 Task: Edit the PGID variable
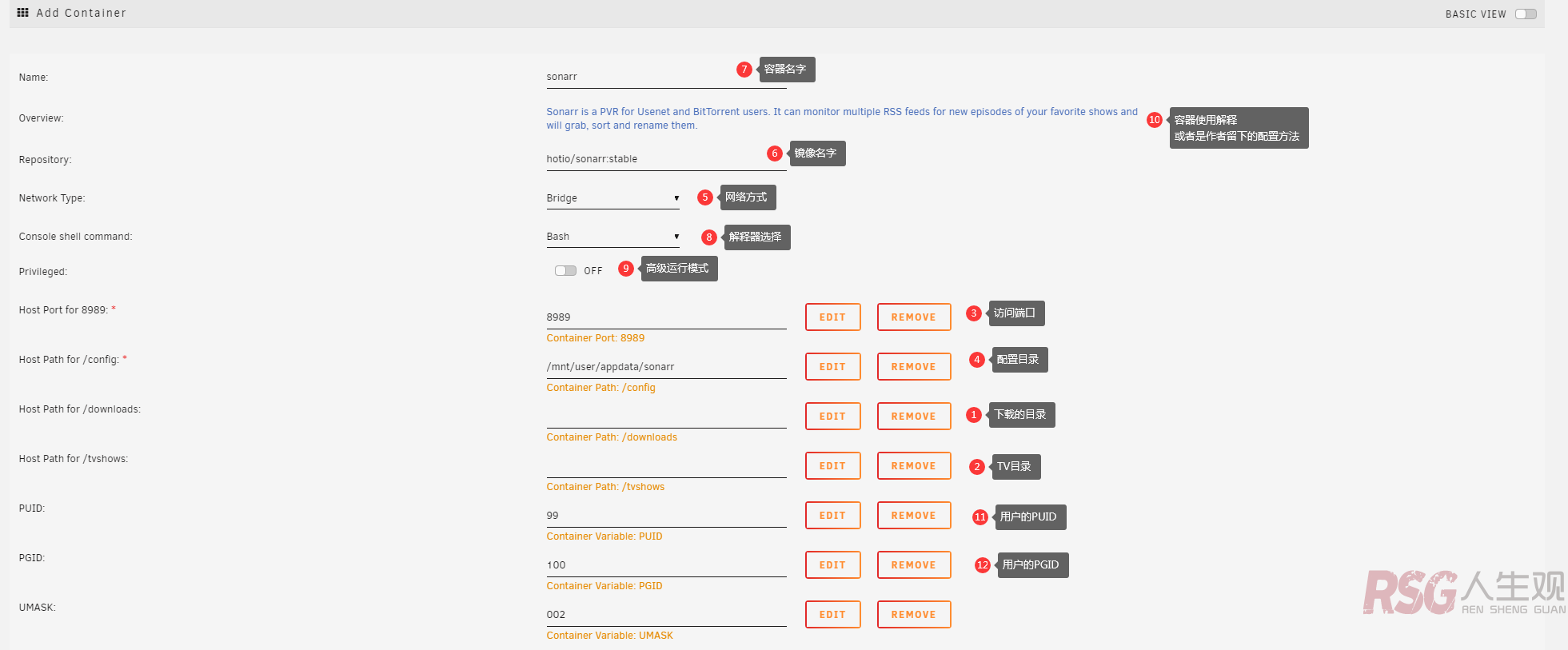(x=832, y=565)
